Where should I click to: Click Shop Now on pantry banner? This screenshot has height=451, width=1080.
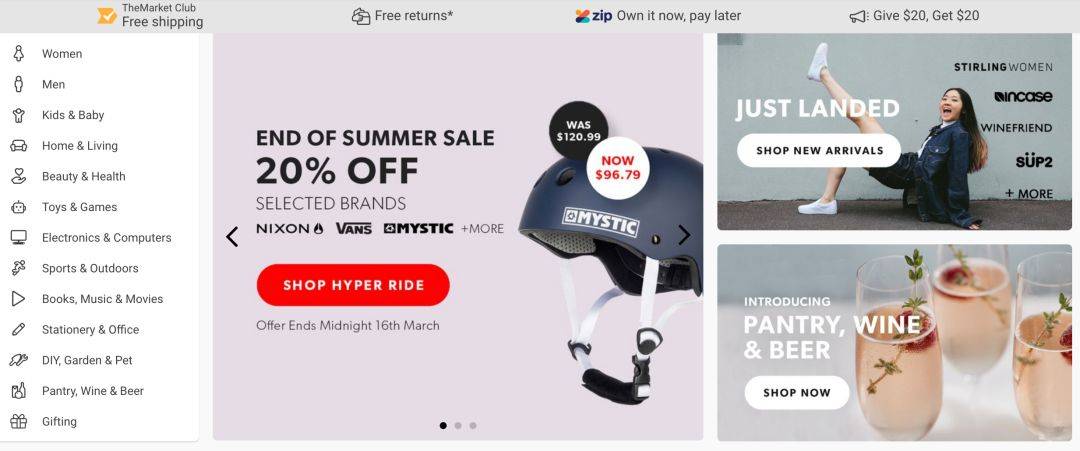pyautogui.click(x=797, y=392)
